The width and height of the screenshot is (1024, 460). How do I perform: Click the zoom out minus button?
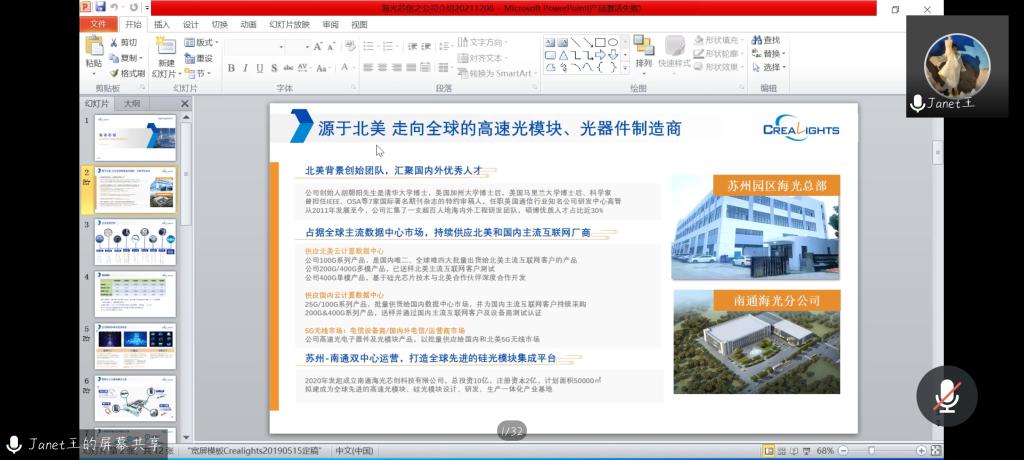(x=843, y=451)
